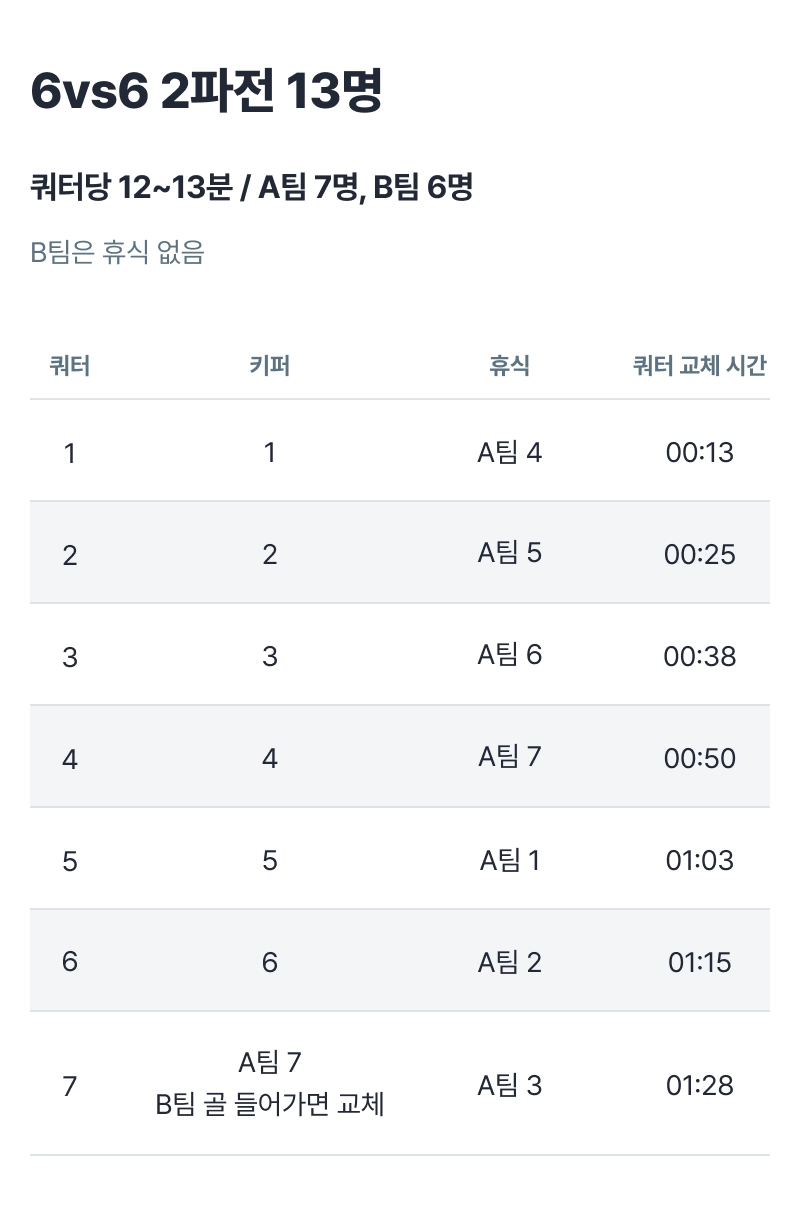Select the "쿼터" column header

coord(70,366)
